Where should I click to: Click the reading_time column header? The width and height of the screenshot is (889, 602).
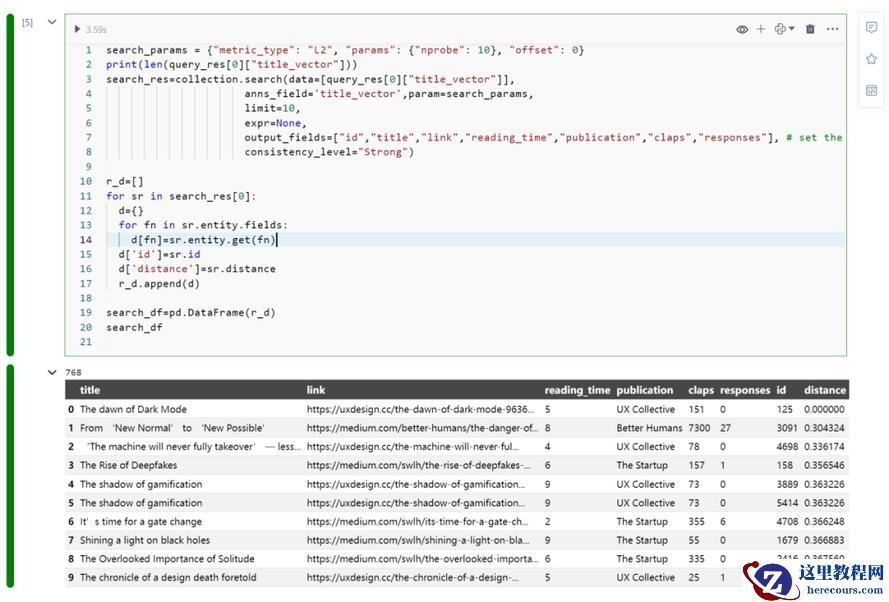pos(576,390)
